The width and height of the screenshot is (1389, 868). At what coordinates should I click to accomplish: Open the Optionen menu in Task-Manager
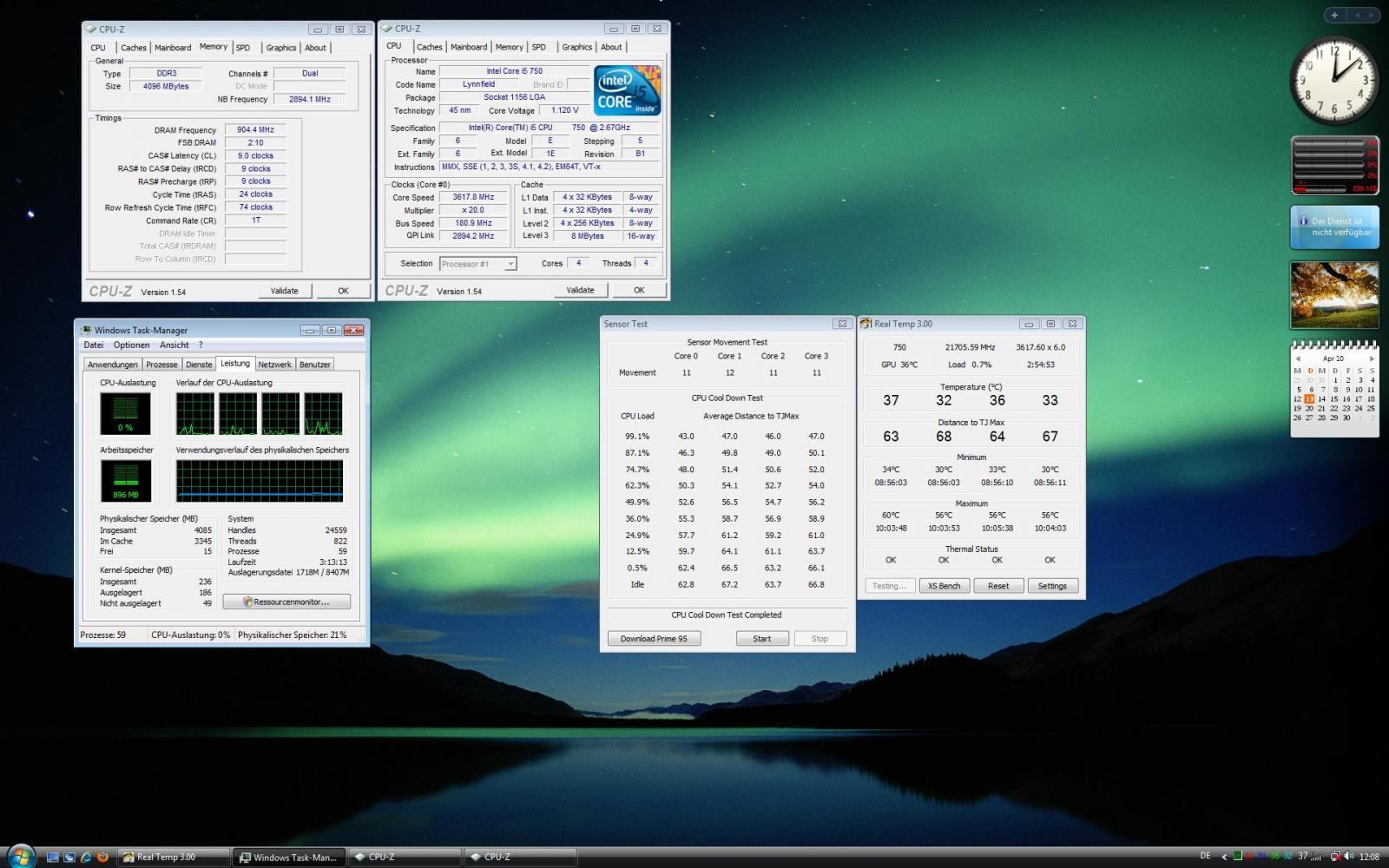[x=131, y=345]
